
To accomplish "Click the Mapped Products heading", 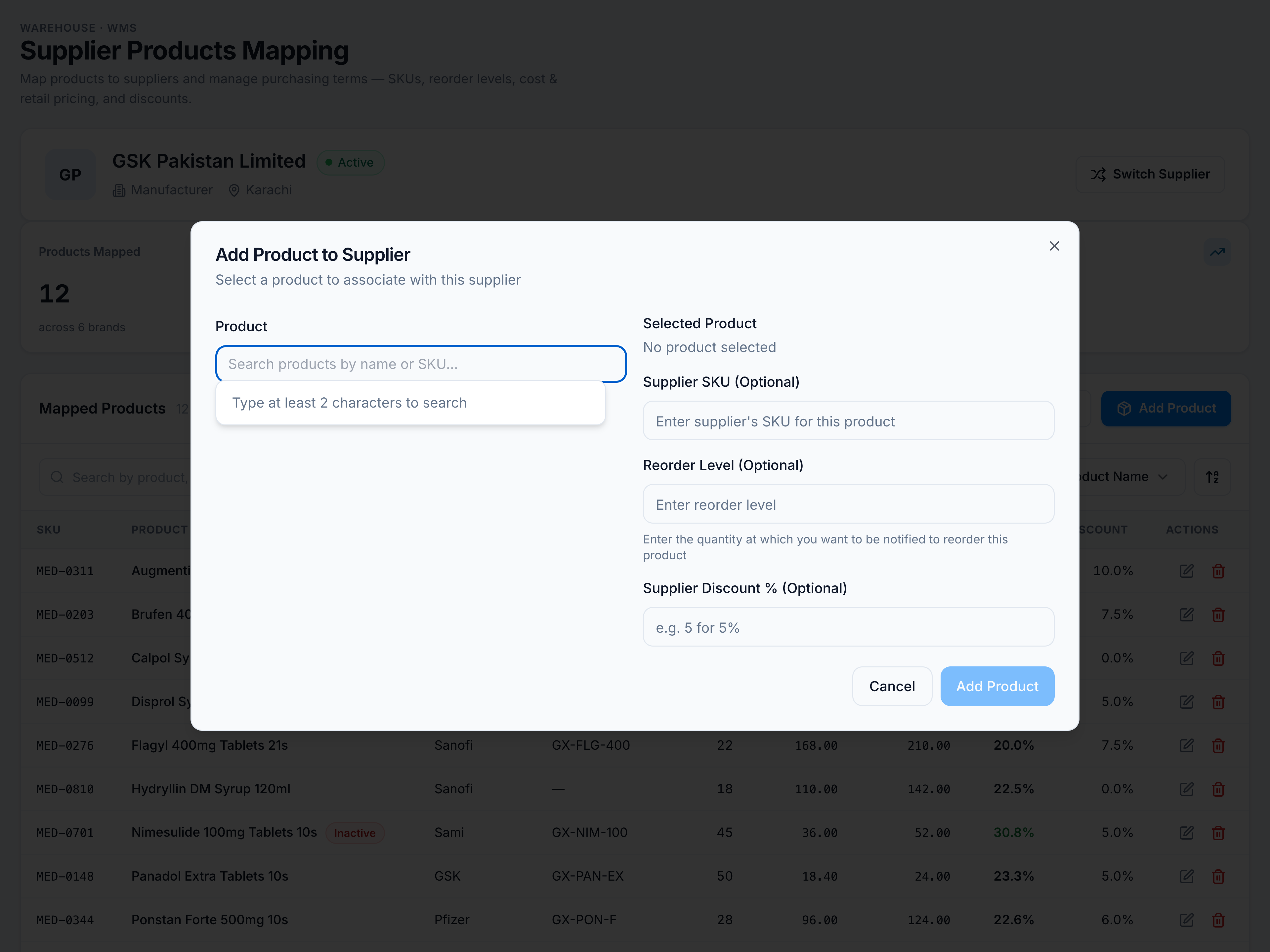I will pyautogui.click(x=102, y=409).
